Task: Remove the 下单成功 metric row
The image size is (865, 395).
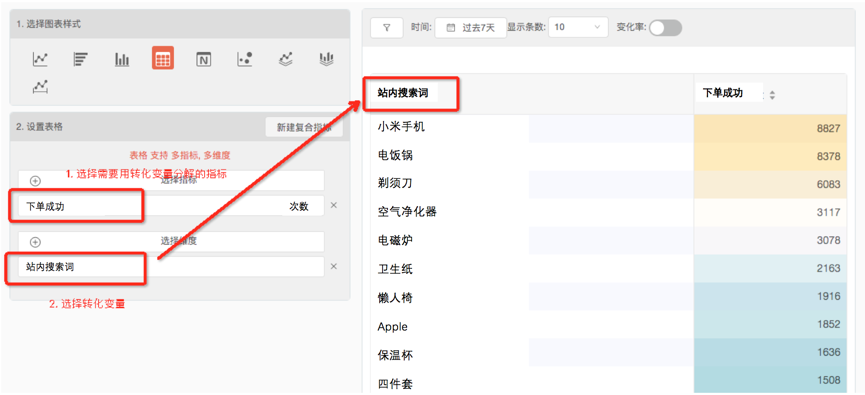Action: [x=333, y=205]
